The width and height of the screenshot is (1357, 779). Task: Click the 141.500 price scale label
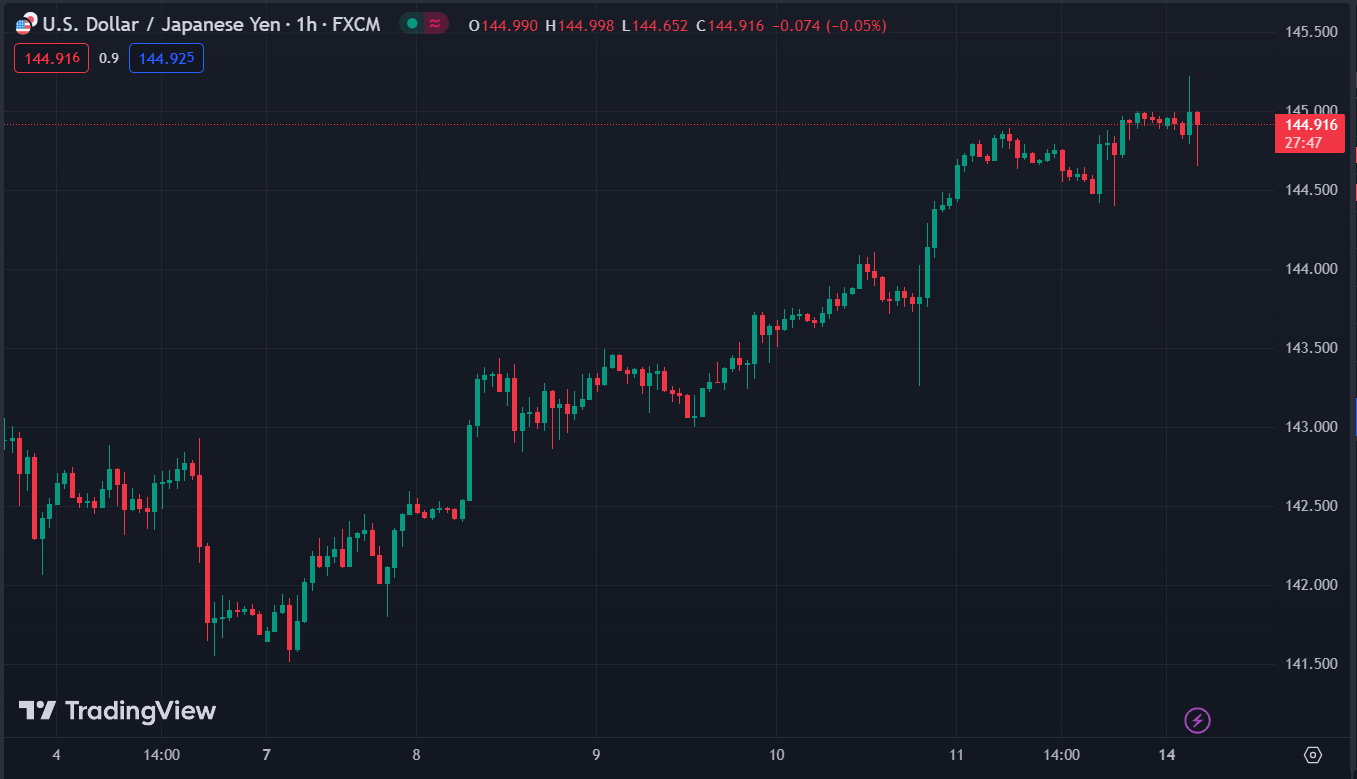click(1310, 664)
